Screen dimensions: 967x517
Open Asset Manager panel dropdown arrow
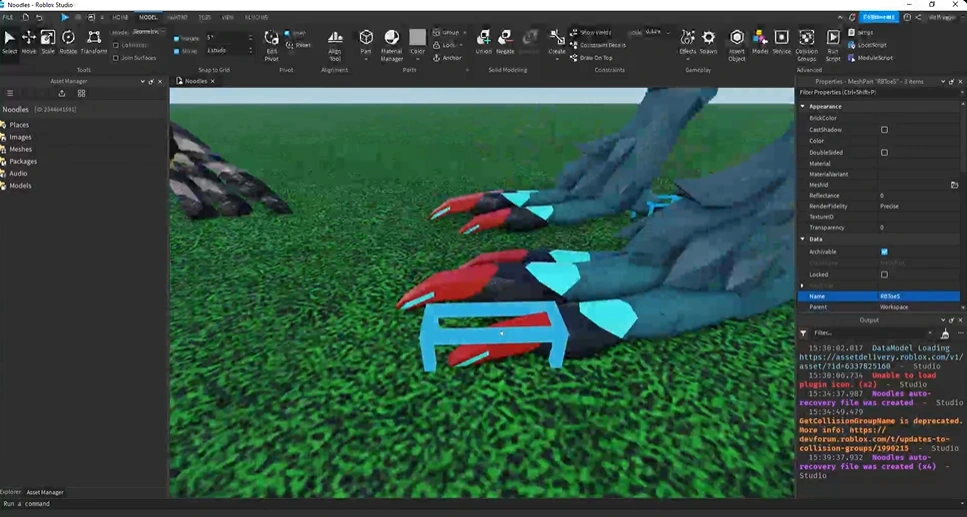[x=142, y=81]
